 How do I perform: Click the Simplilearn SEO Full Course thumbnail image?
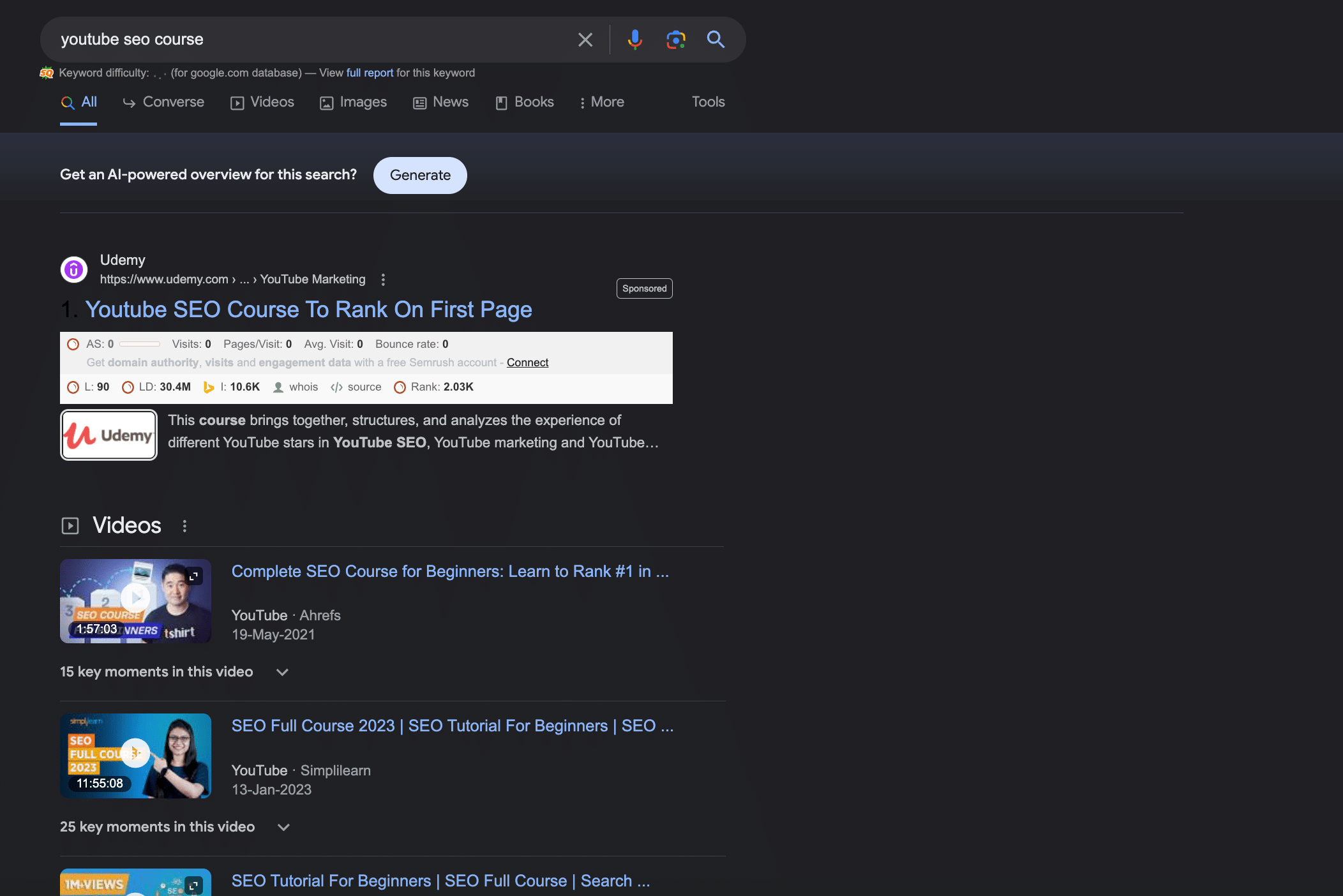coord(135,756)
